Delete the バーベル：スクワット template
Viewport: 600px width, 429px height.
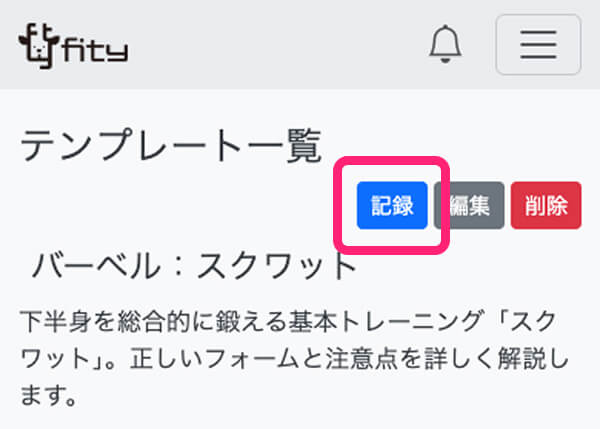[546, 206]
